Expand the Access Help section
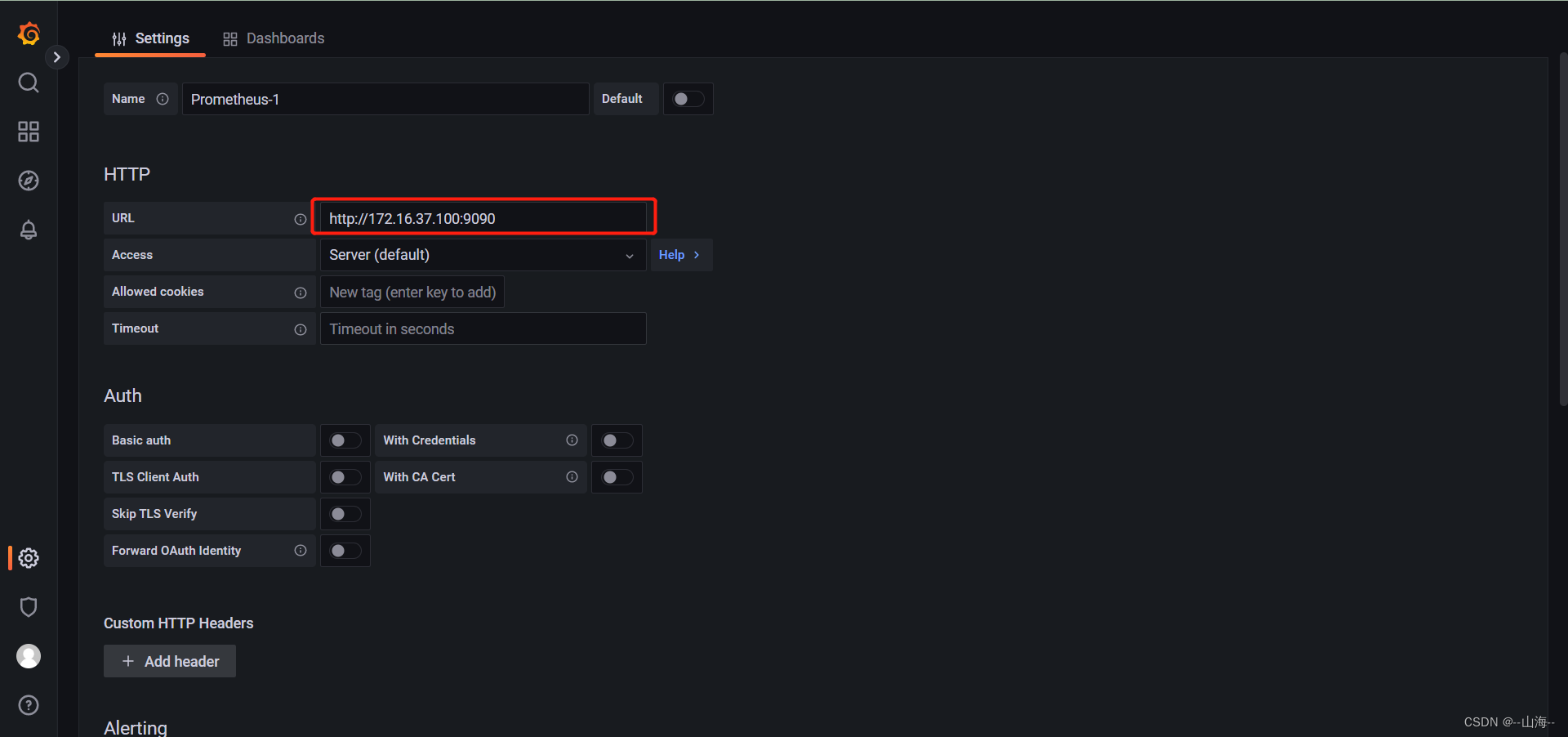This screenshot has height=737, width=1568. 681,255
